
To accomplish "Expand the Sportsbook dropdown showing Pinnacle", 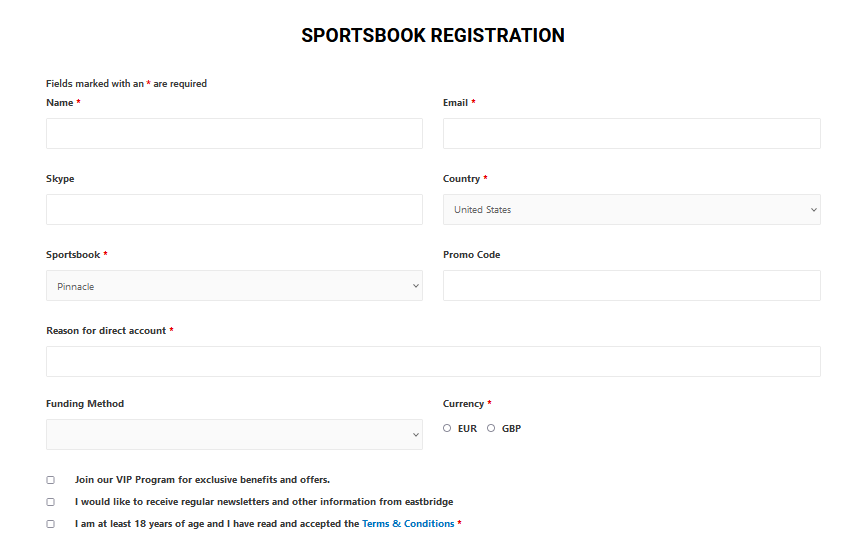I will [x=234, y=286].
